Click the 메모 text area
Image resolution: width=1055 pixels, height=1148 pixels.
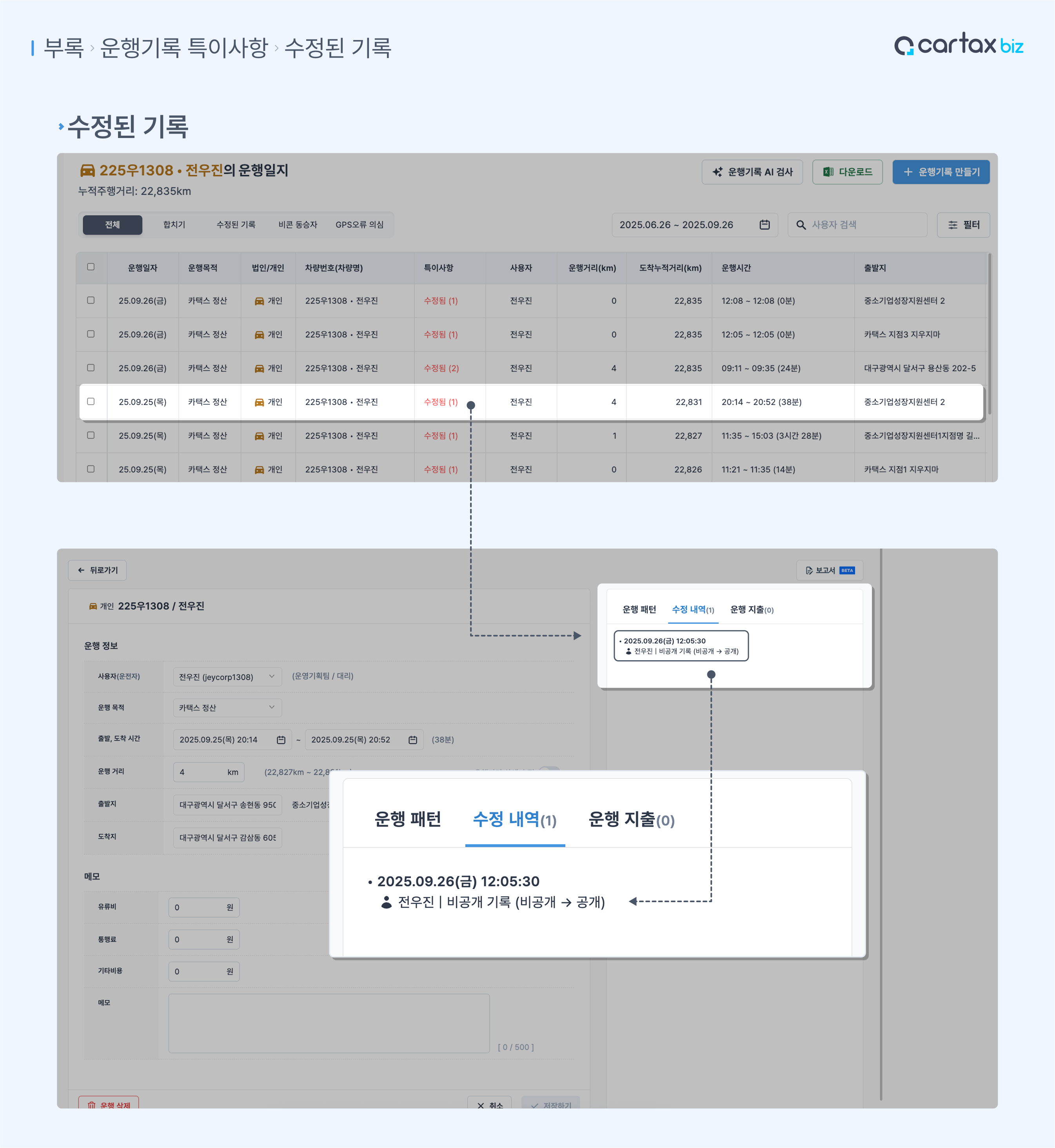[x=329, y=1023]
